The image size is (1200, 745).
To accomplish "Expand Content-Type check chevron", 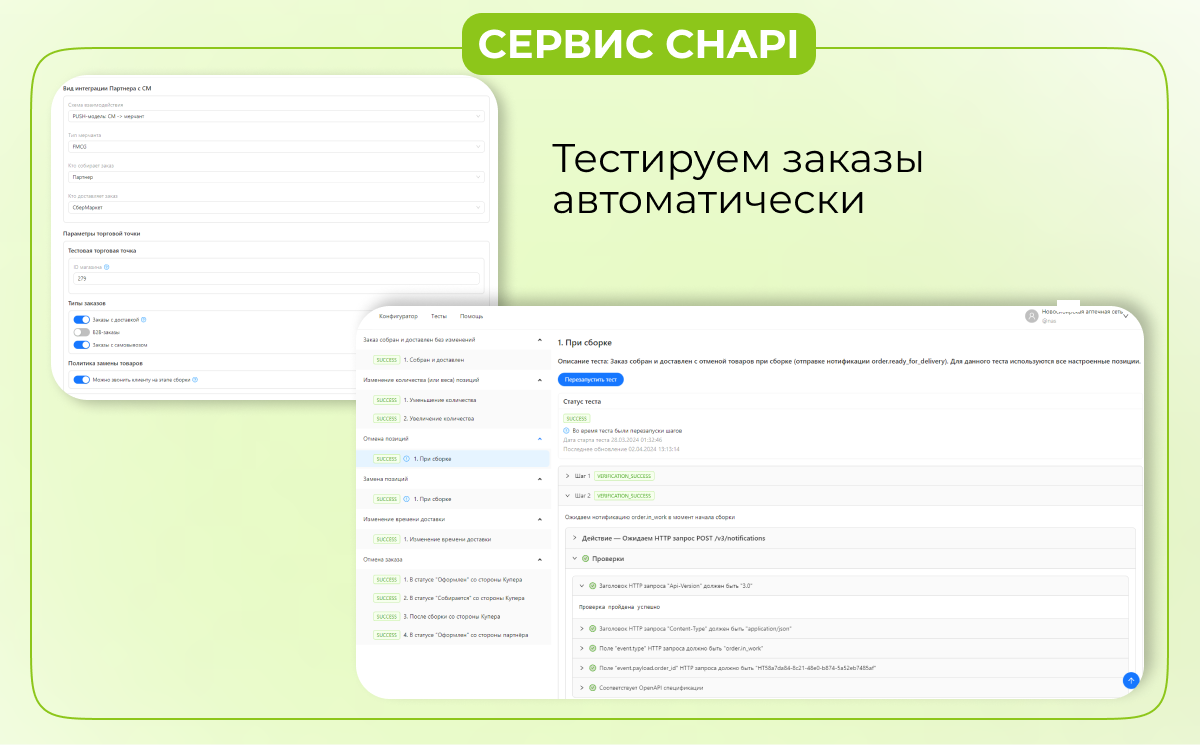I will pyautogui.click(x=582, y=629).
